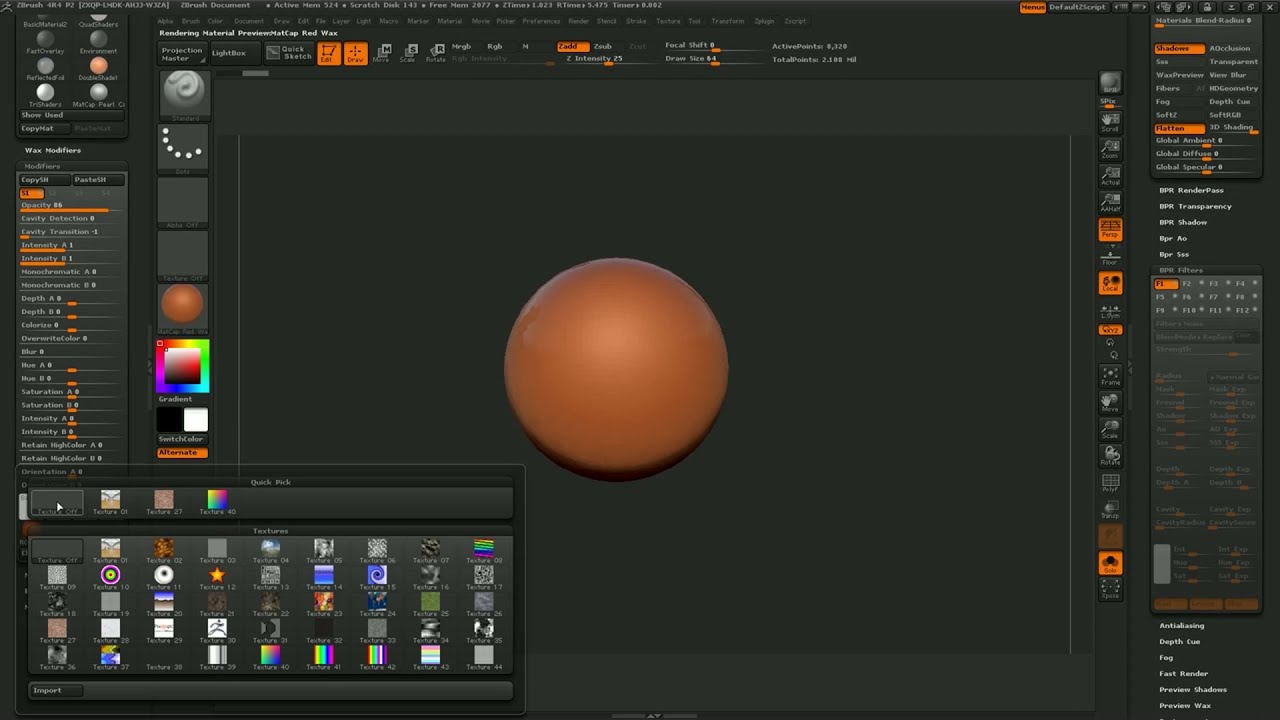Expand the Preview Shadows section
Viewport: 1280px width, 720px height.
(x=1193, y=689)
